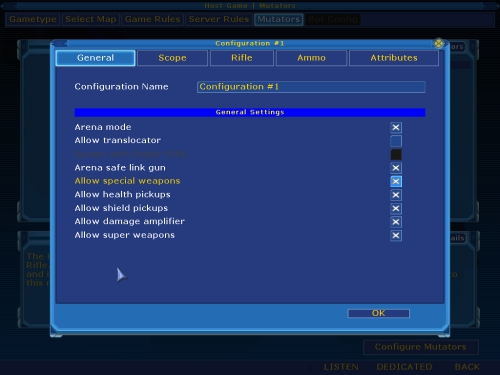Edit the Configuration Name field
The image size is (500, 375).
click(x=311, y=87)
